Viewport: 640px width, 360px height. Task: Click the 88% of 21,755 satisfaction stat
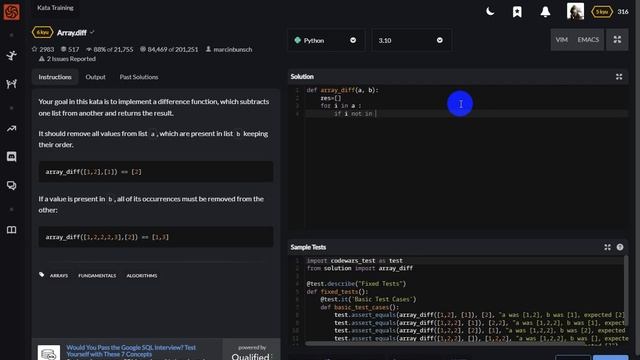109,49
